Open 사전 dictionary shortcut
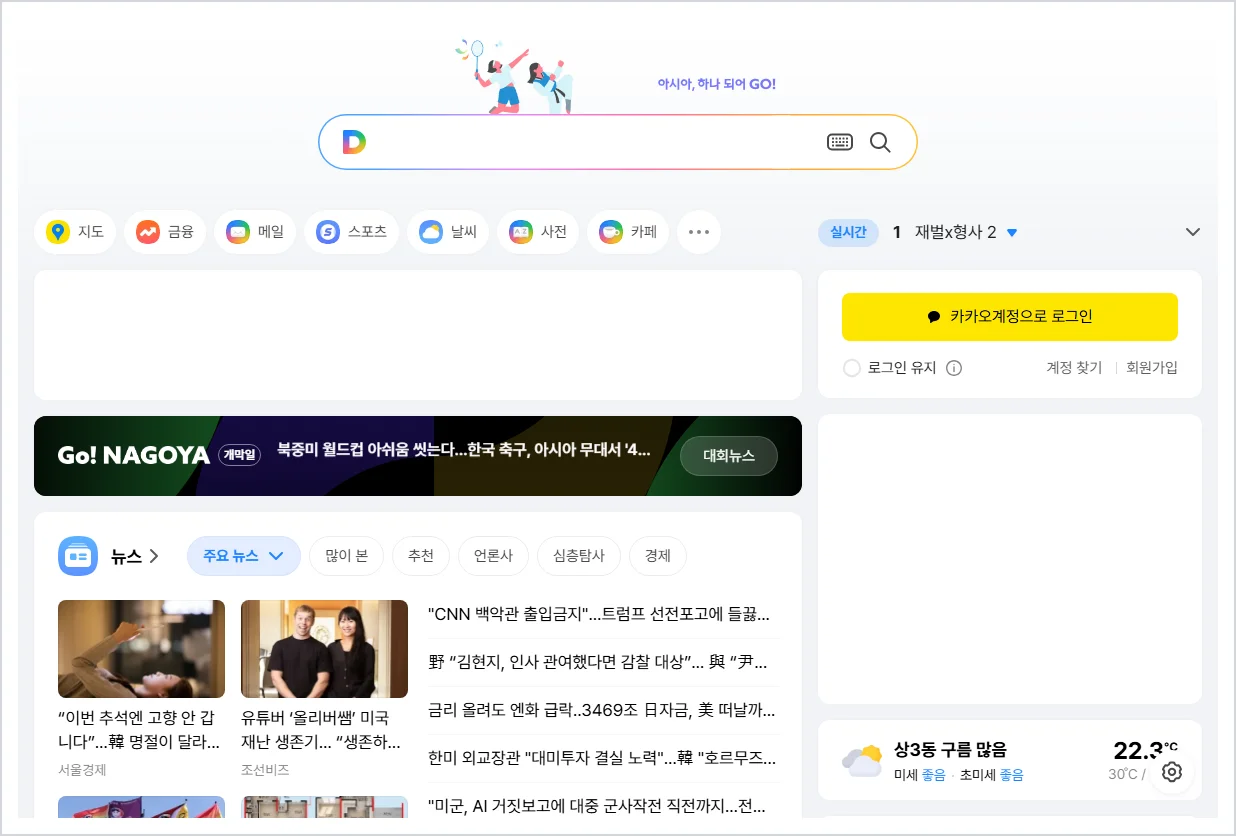This screenshot has width=1236, height=836. 538,232
